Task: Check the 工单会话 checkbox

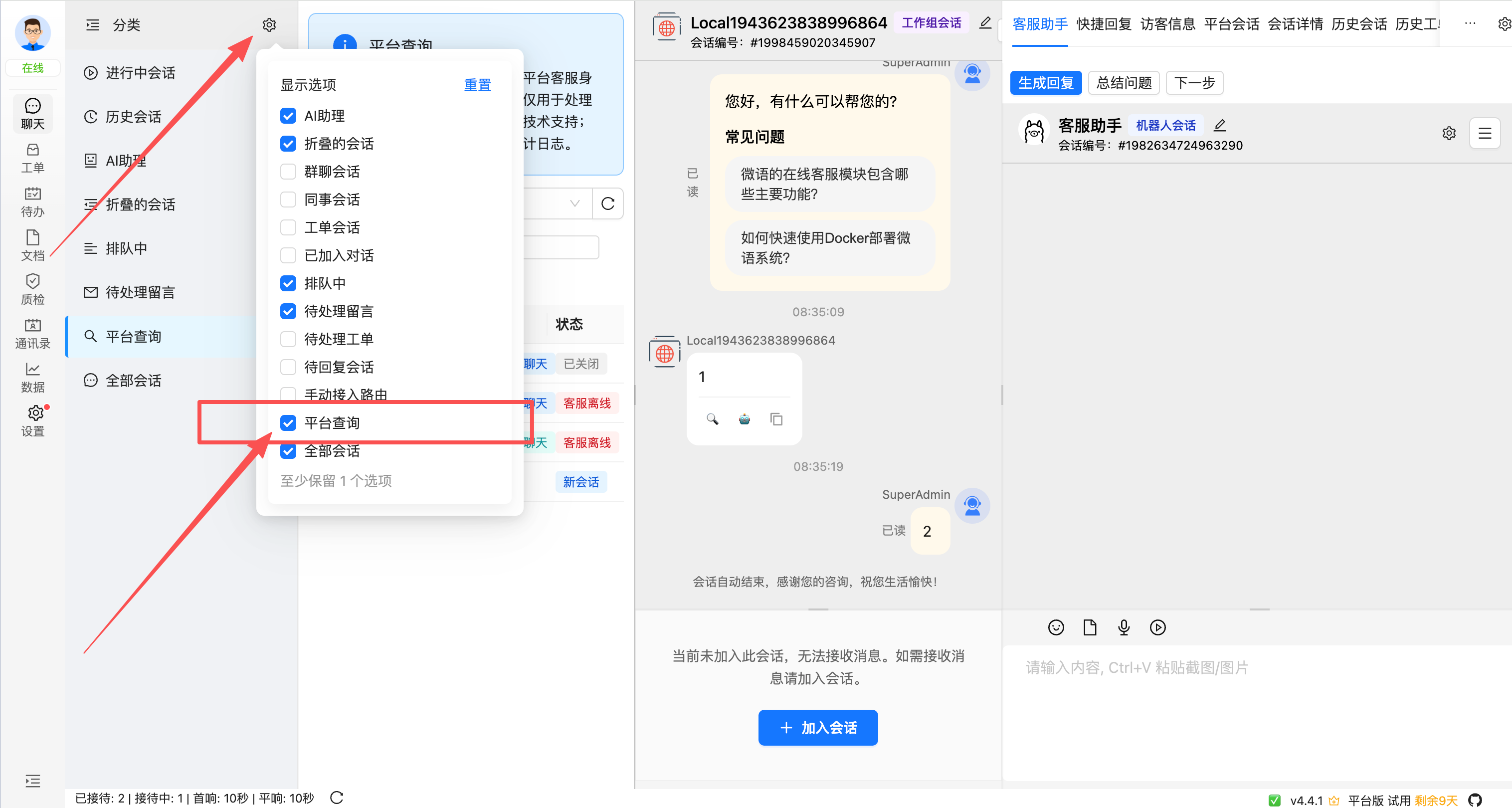Action: (x=288, y=227)
